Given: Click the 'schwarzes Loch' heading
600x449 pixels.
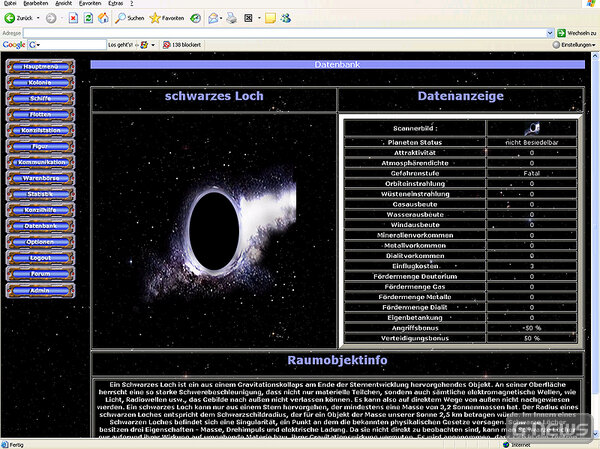Looking at the screenshot, I should (x=214, y=96).
